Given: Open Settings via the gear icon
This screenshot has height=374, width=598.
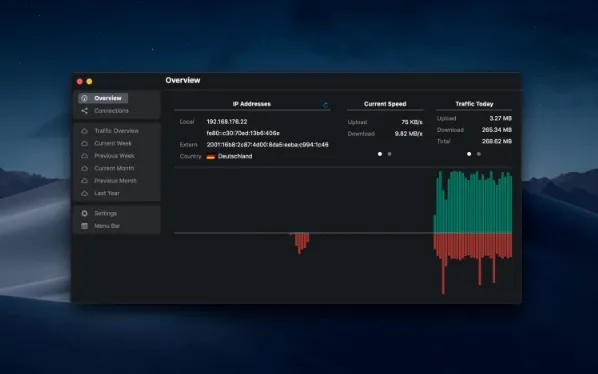Looking at the screenshot, I should (85, 213).
